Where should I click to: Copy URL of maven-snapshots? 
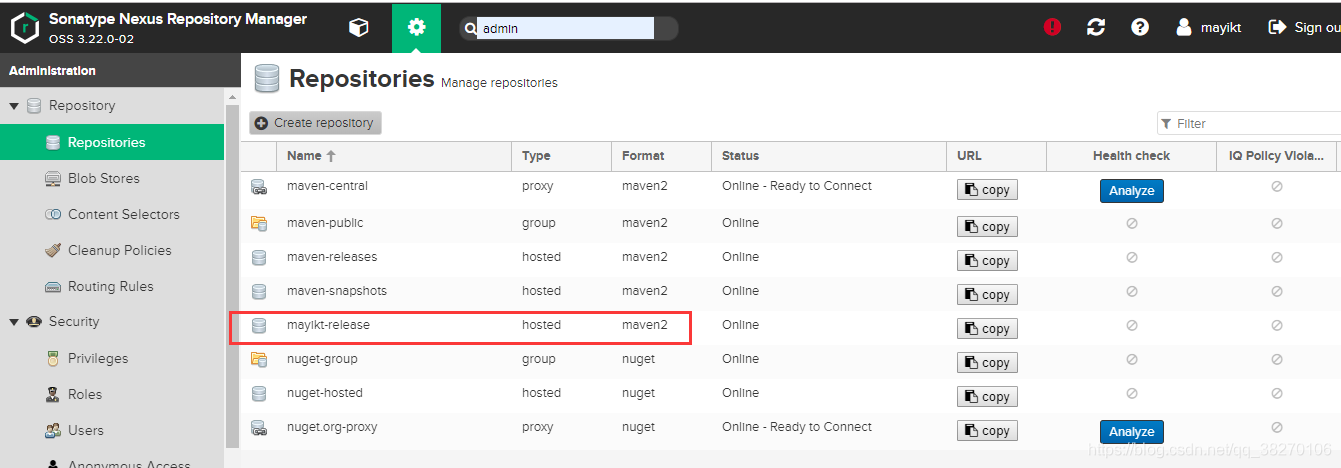[987, 295]
